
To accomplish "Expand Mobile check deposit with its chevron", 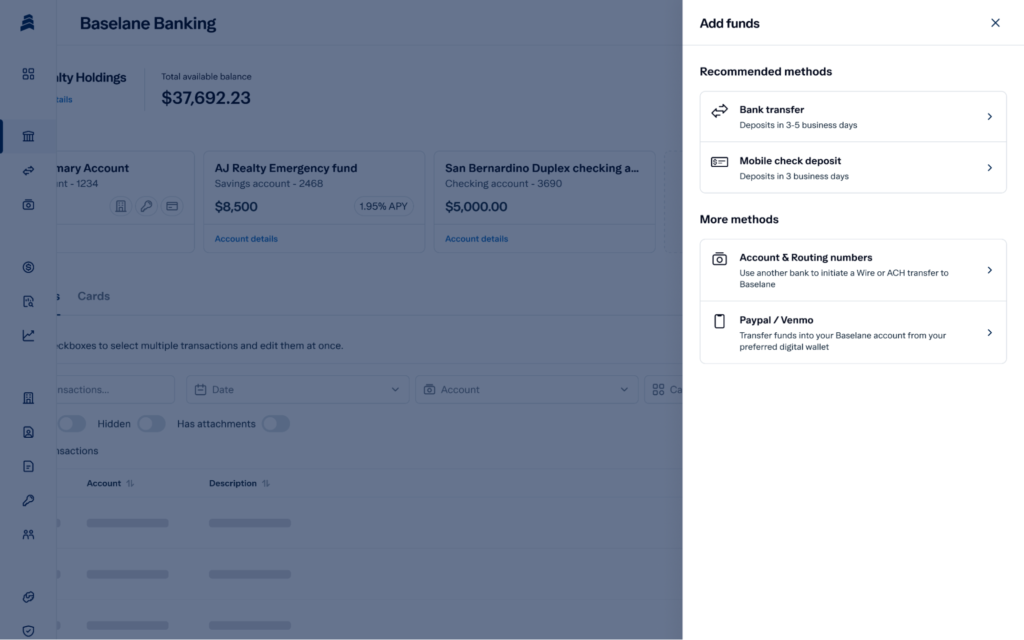I will pyautogui.click(x=990, y=168).
